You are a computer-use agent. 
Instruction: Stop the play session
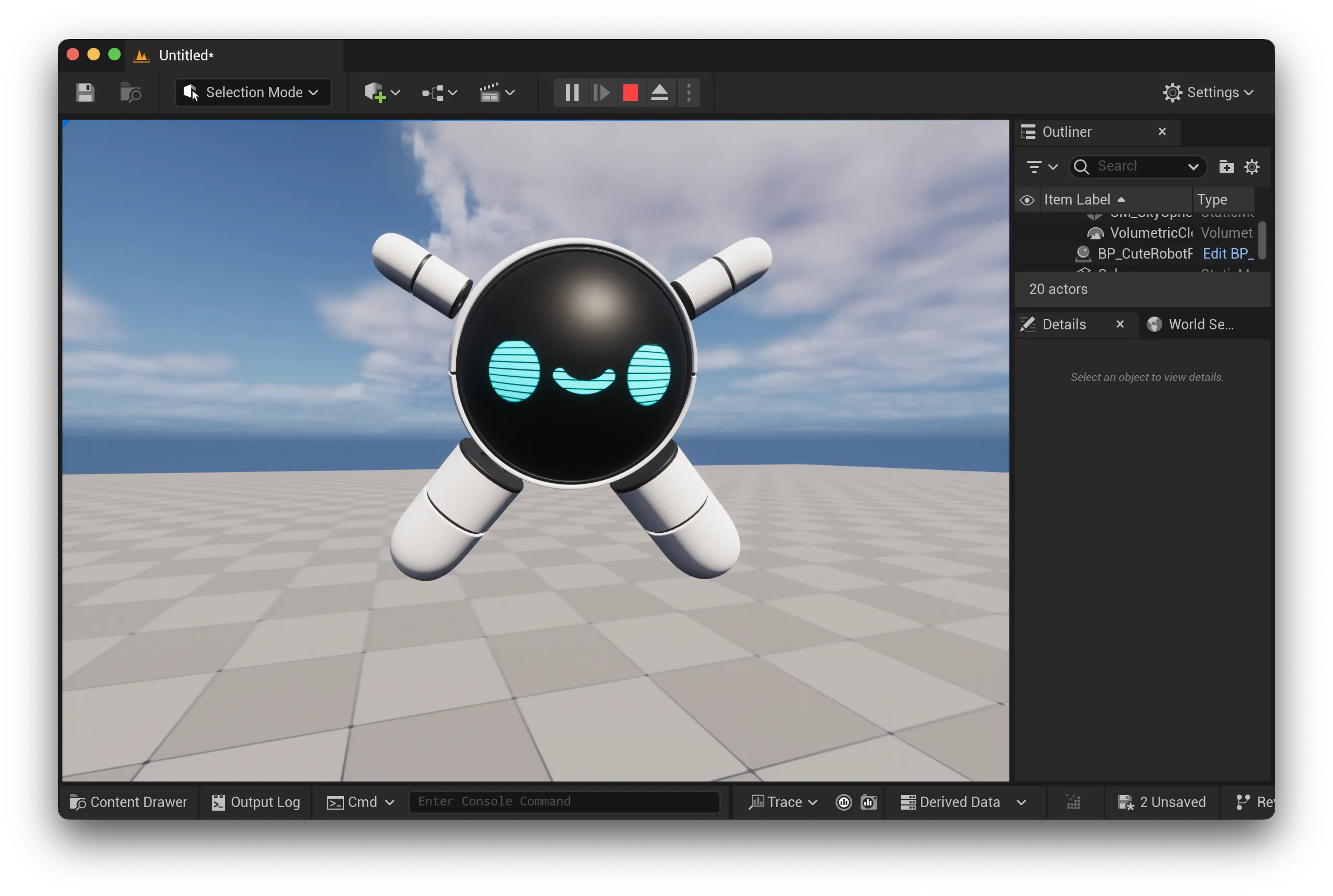(x=630, y=93)
